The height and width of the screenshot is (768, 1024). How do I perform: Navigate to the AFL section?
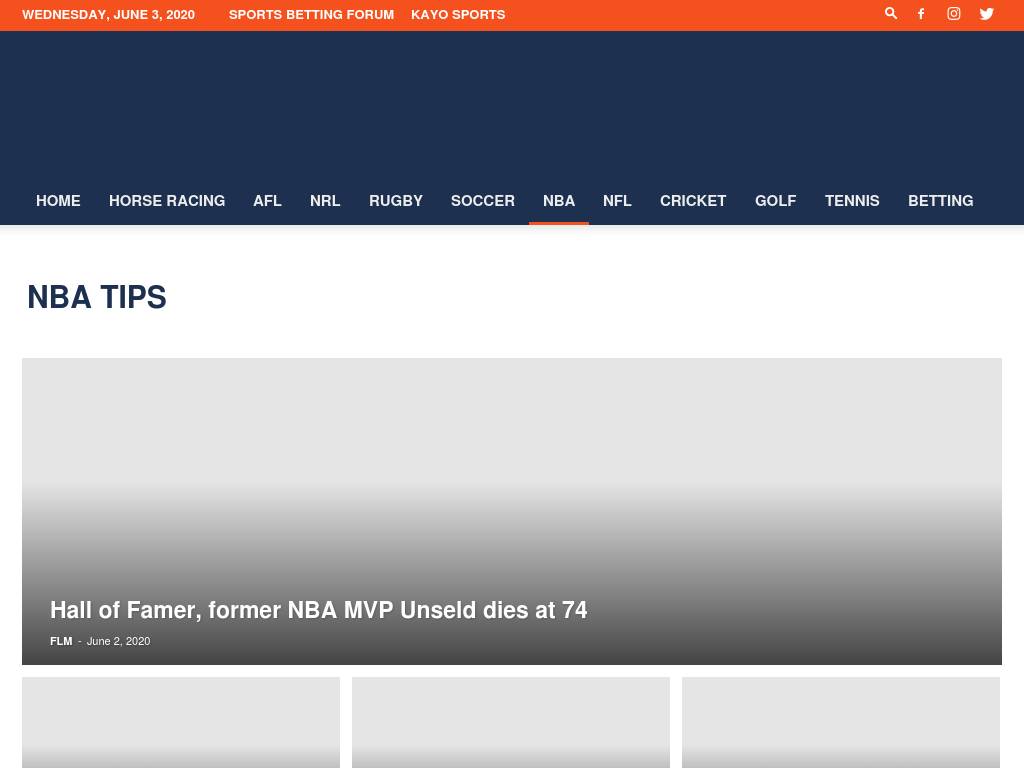267,200
